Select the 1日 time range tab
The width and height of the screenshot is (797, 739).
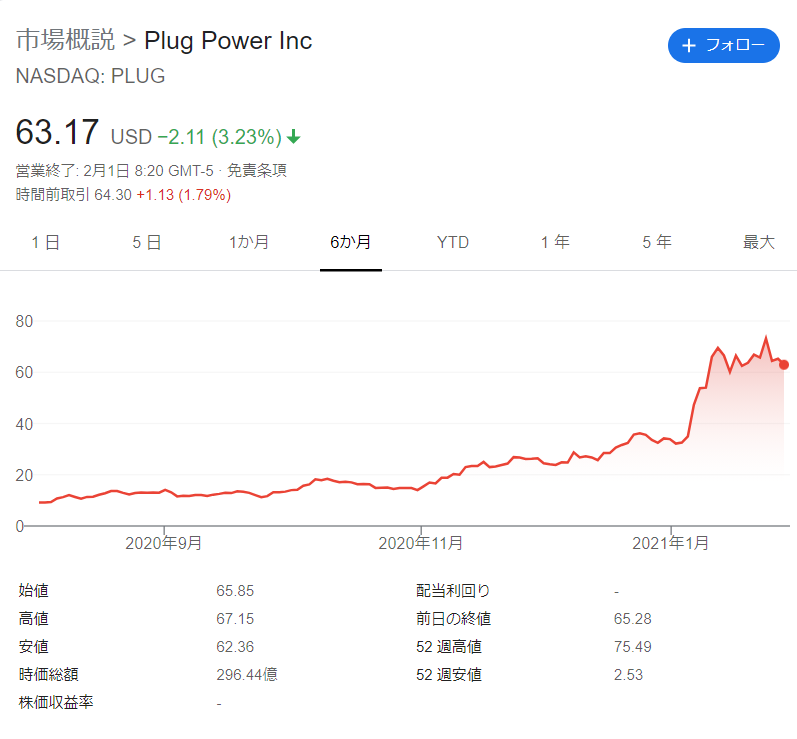46,242
